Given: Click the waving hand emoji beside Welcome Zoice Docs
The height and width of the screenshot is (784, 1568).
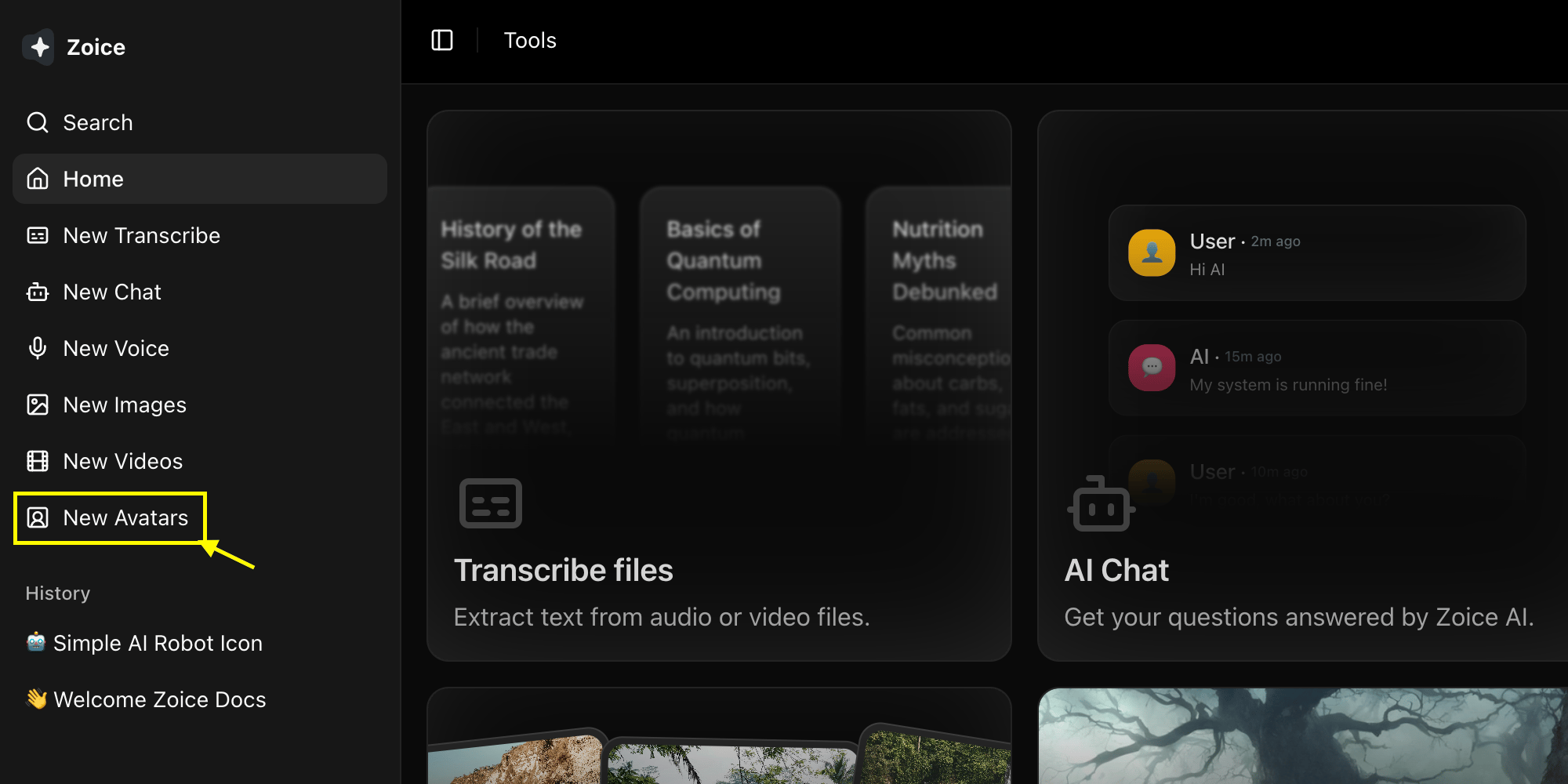Looking at the screenshot, I should (36, 699).
